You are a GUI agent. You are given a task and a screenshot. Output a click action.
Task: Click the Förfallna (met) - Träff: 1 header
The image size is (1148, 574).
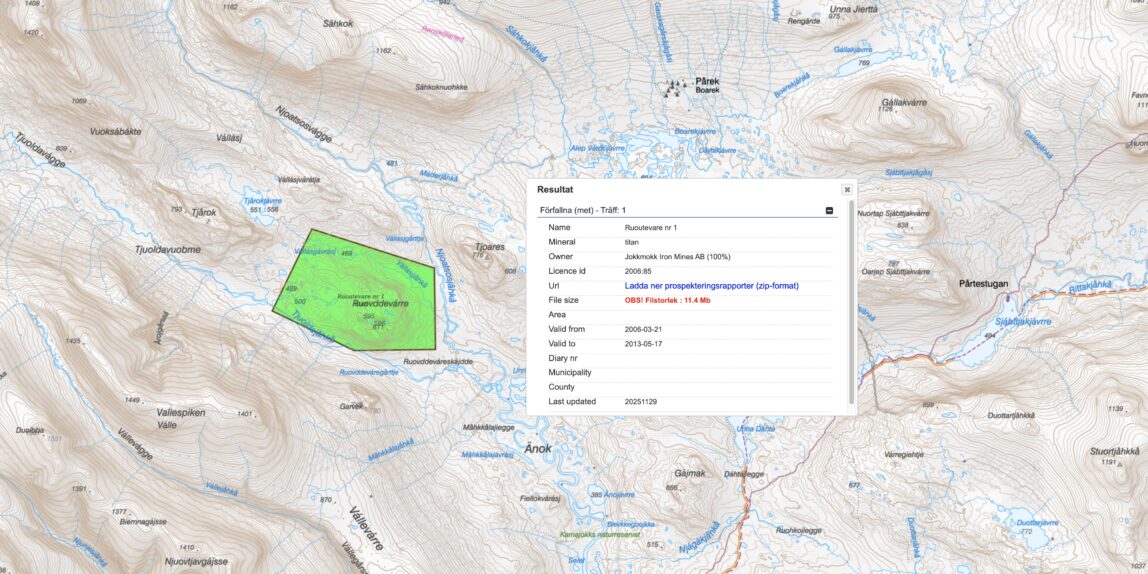pyautogui.click(x=583, y=210)
